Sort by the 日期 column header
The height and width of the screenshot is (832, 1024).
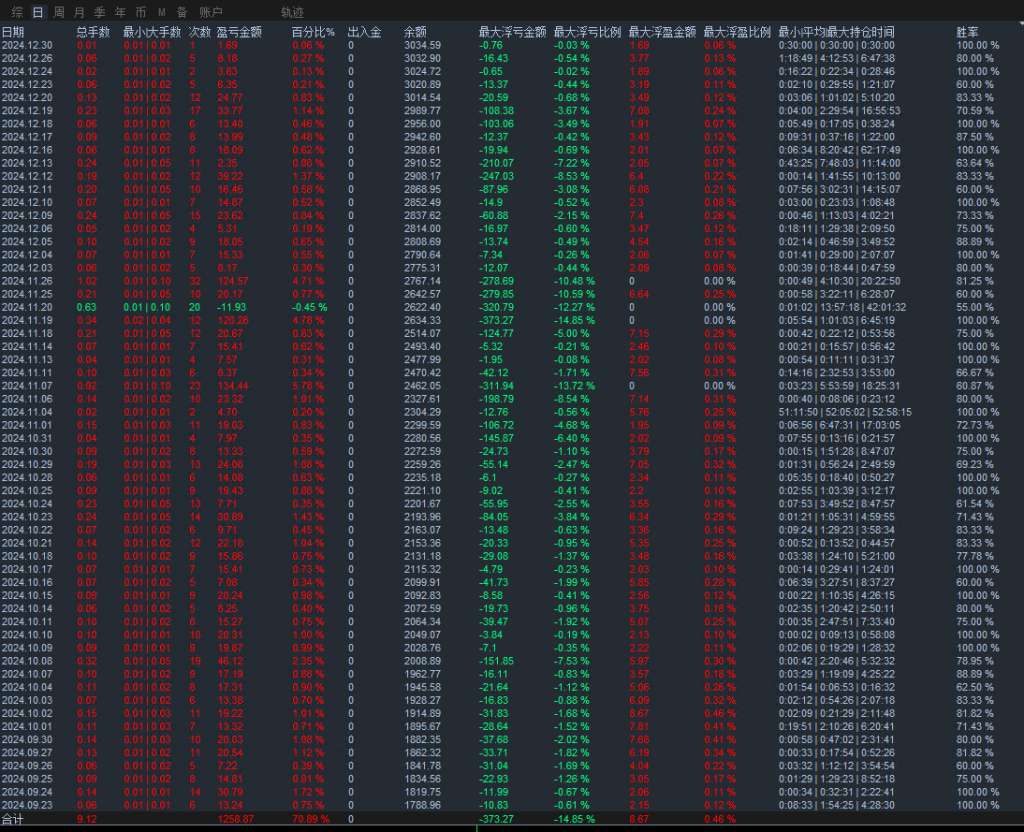pos(13,32)
